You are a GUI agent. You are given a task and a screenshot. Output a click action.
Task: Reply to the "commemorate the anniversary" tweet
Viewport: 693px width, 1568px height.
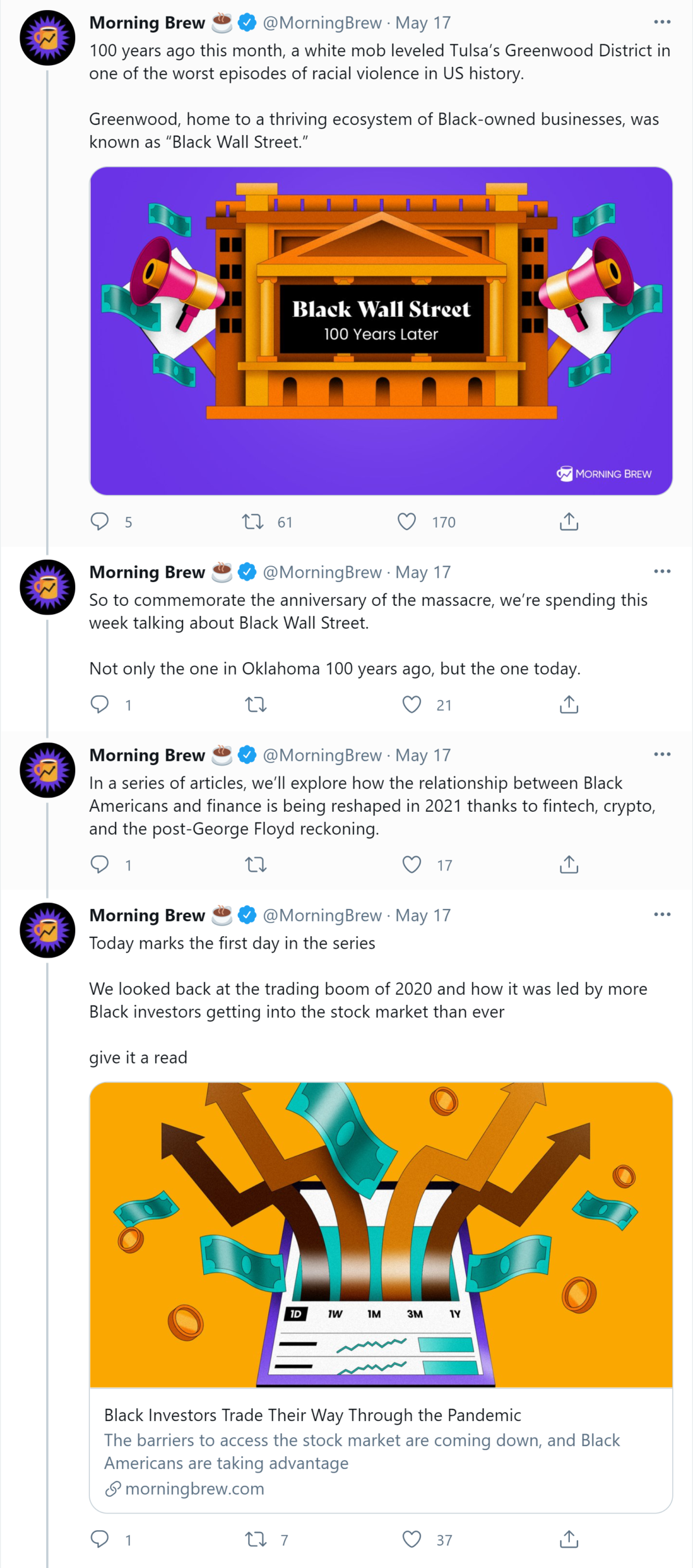pyautogui.click(x=100, y=704)
